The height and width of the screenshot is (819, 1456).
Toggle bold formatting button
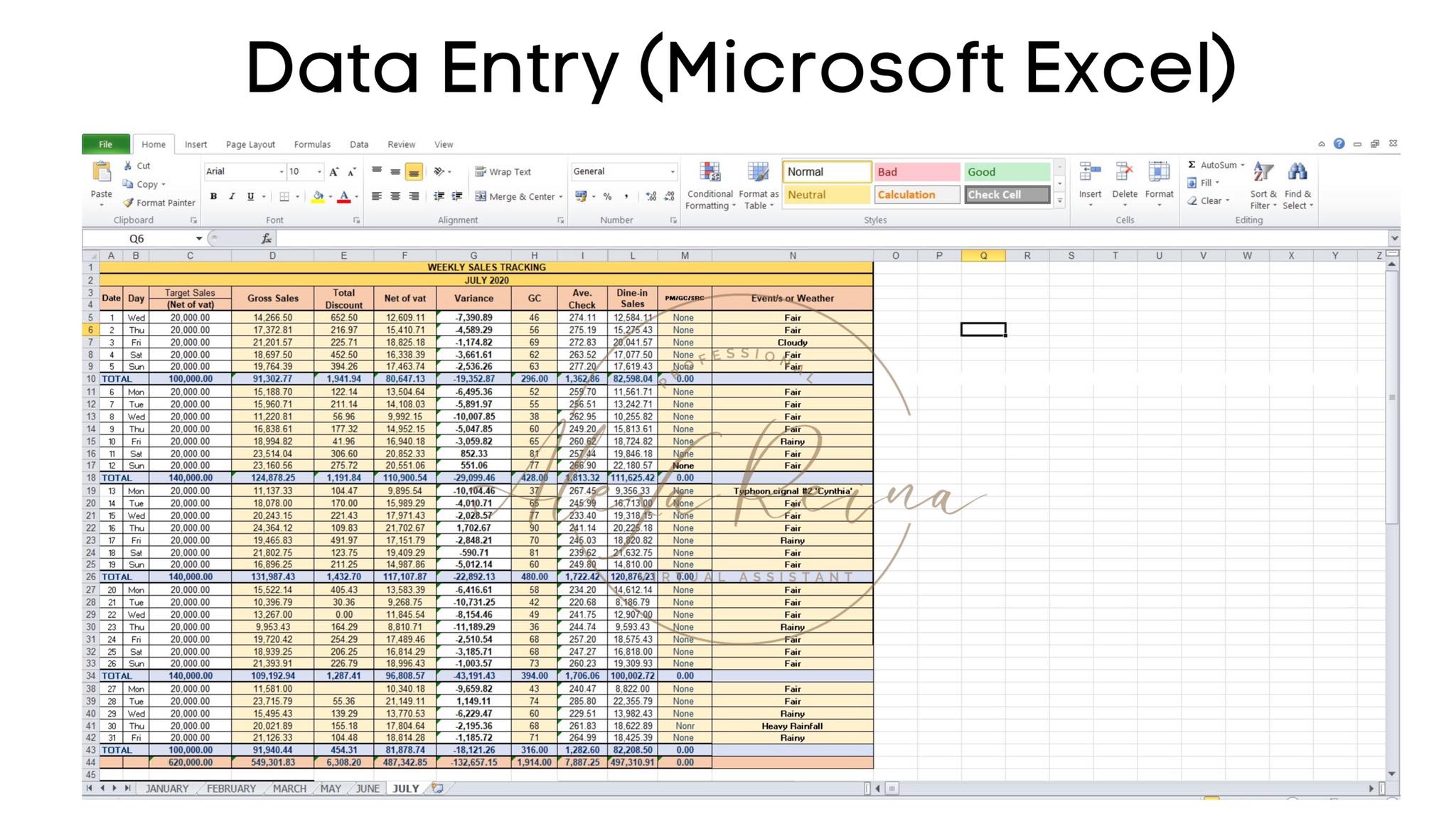213,196
